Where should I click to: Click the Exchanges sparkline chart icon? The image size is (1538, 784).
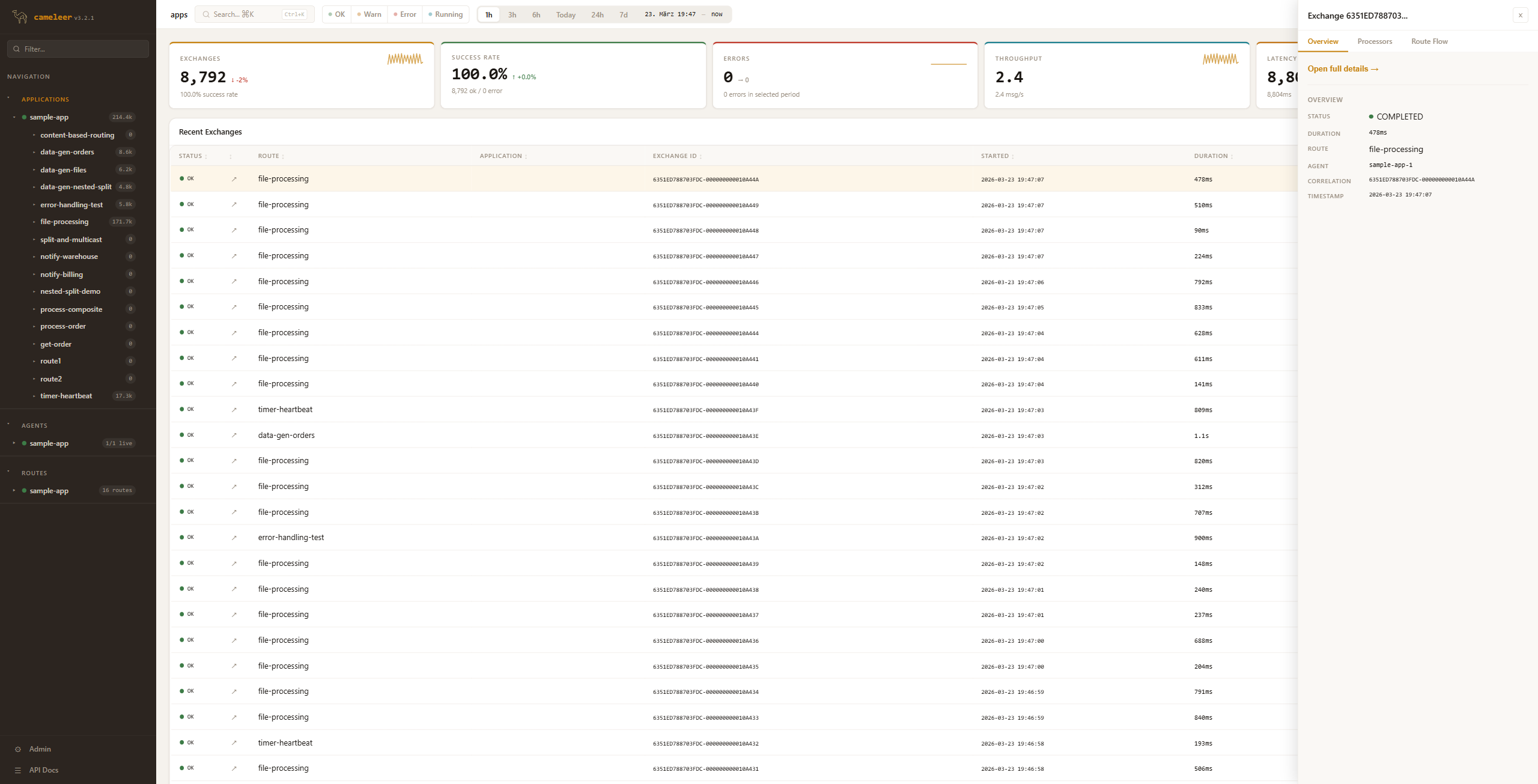point(405,59)
